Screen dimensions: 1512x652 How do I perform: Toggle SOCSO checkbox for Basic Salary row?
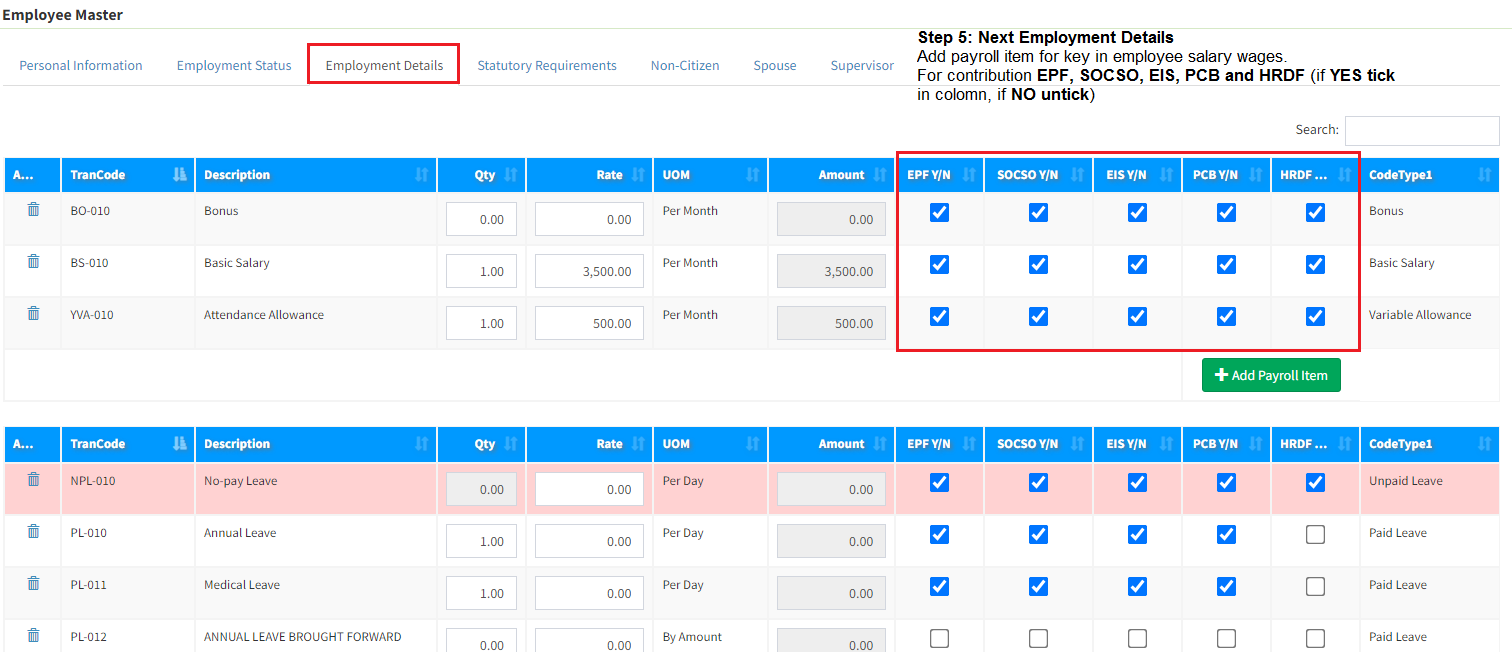1038,264
